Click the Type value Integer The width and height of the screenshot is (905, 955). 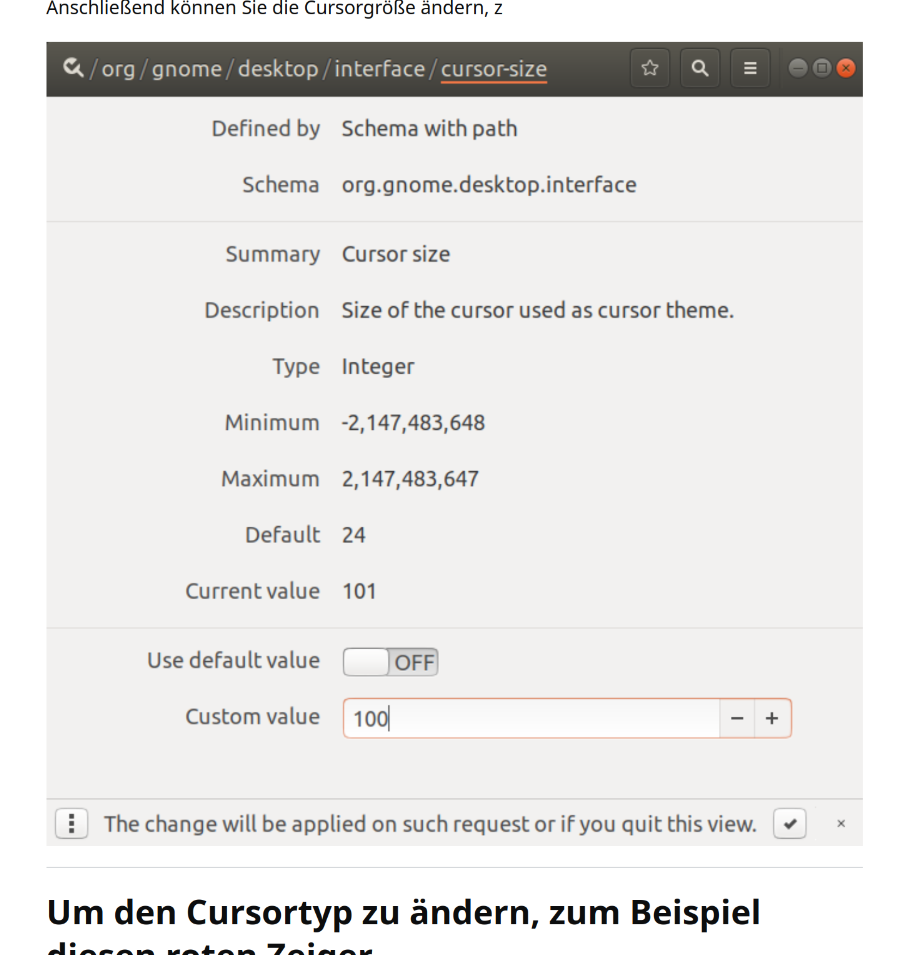[x=378, y=367]
